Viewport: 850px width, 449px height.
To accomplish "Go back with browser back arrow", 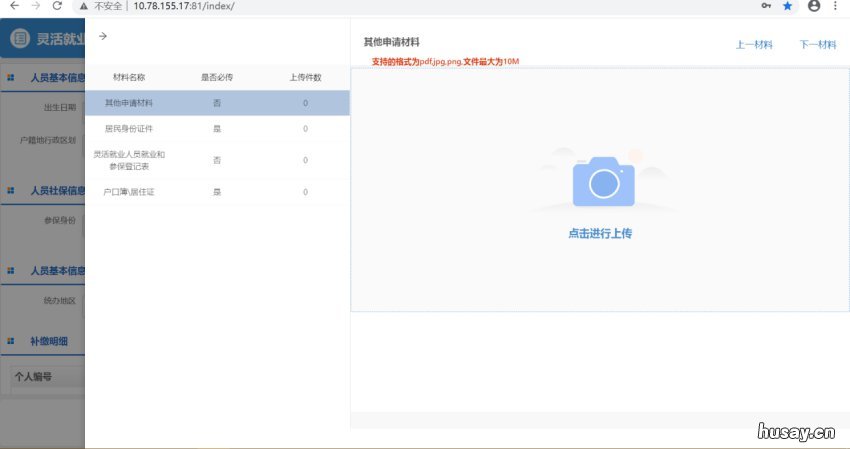I will pyautogui.click(x=15, y=5).
